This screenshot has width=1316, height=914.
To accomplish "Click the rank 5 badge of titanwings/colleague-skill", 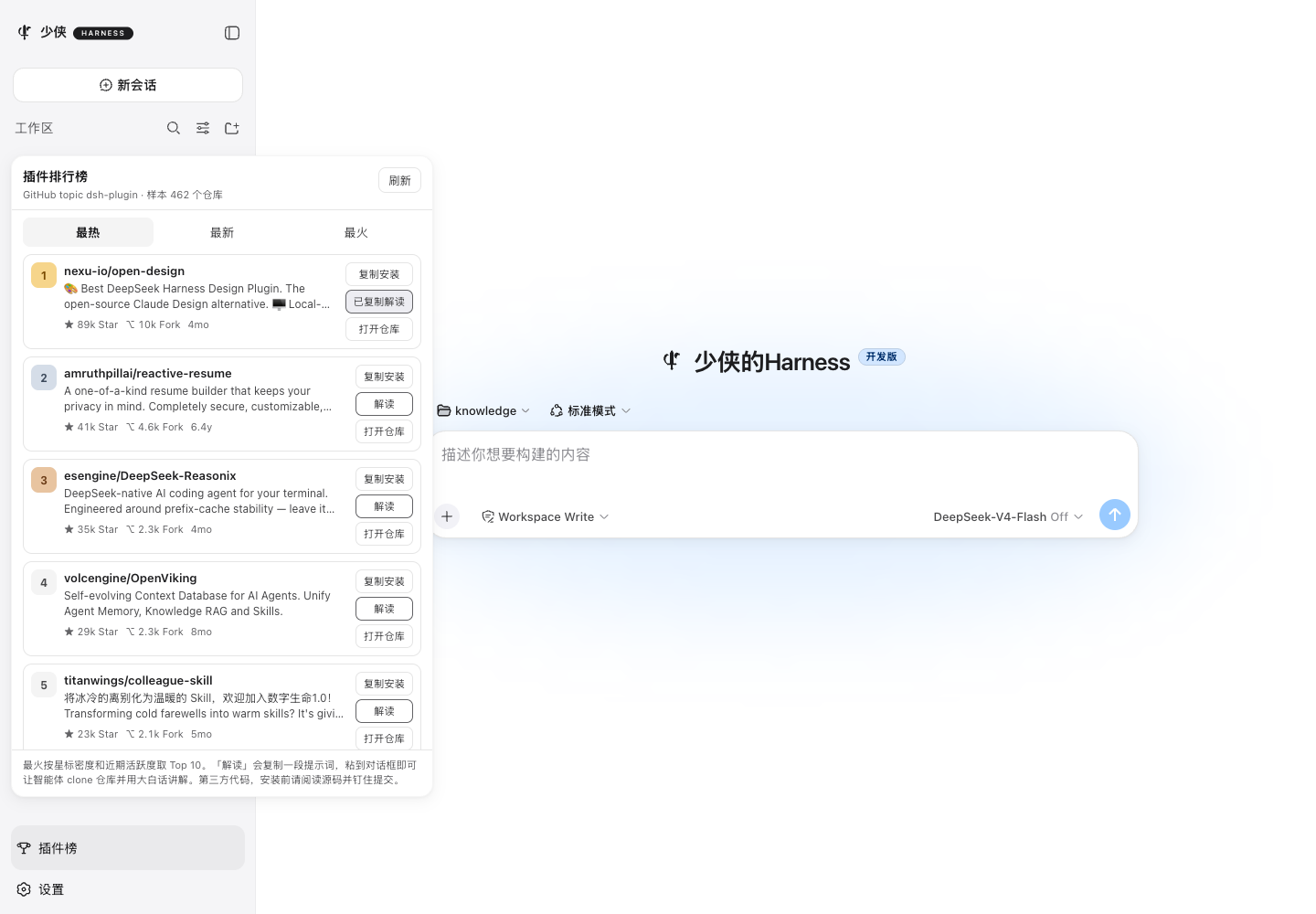I will click(x=44, y=685).
